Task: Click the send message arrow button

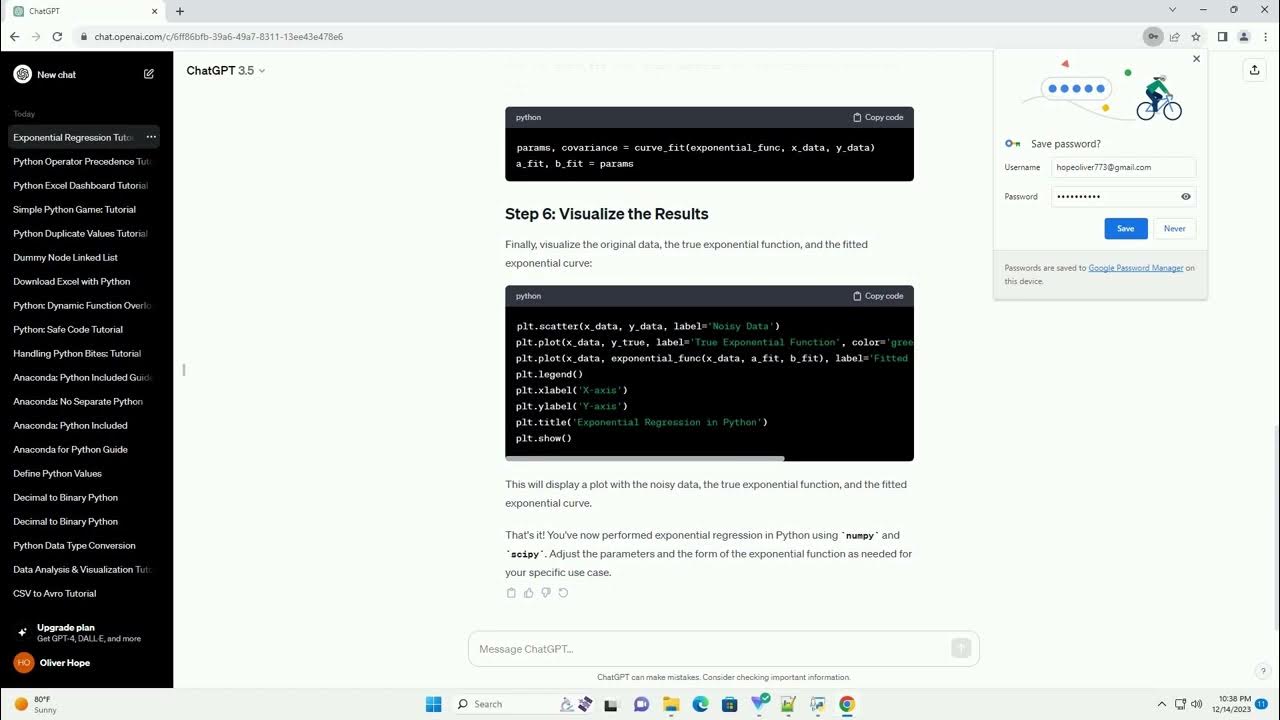Action: point(961,649)
